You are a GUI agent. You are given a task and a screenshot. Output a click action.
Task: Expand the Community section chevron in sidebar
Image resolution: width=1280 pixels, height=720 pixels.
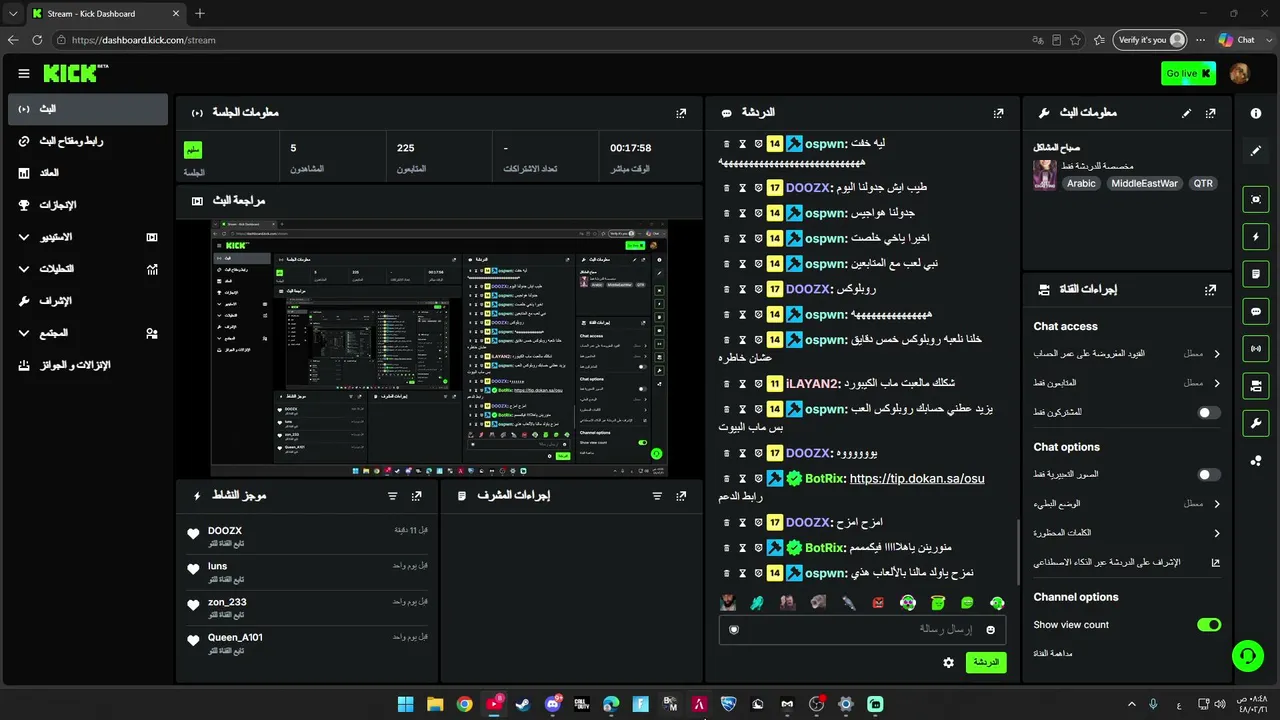point(24,333)
